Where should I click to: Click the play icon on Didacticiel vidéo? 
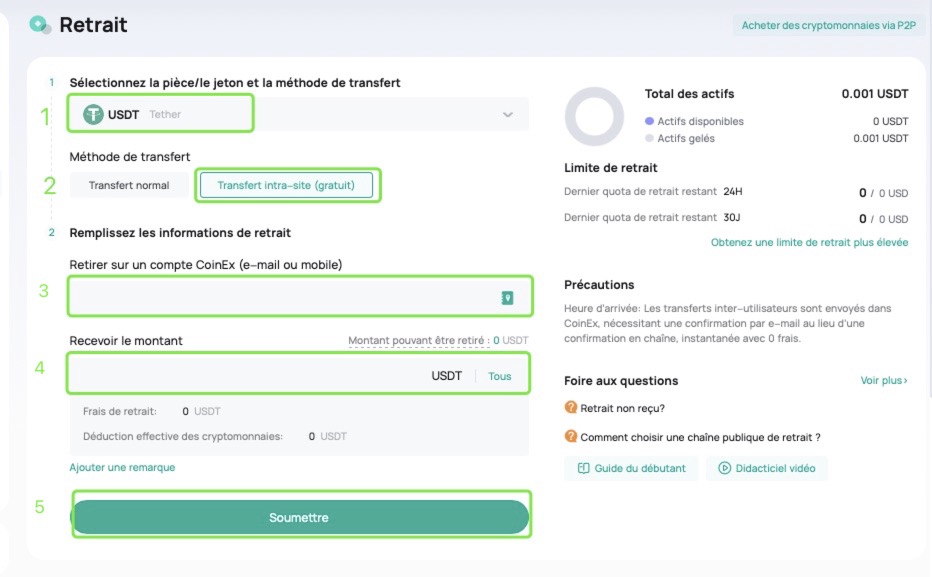pyautogui.click(x=724, y=468)
